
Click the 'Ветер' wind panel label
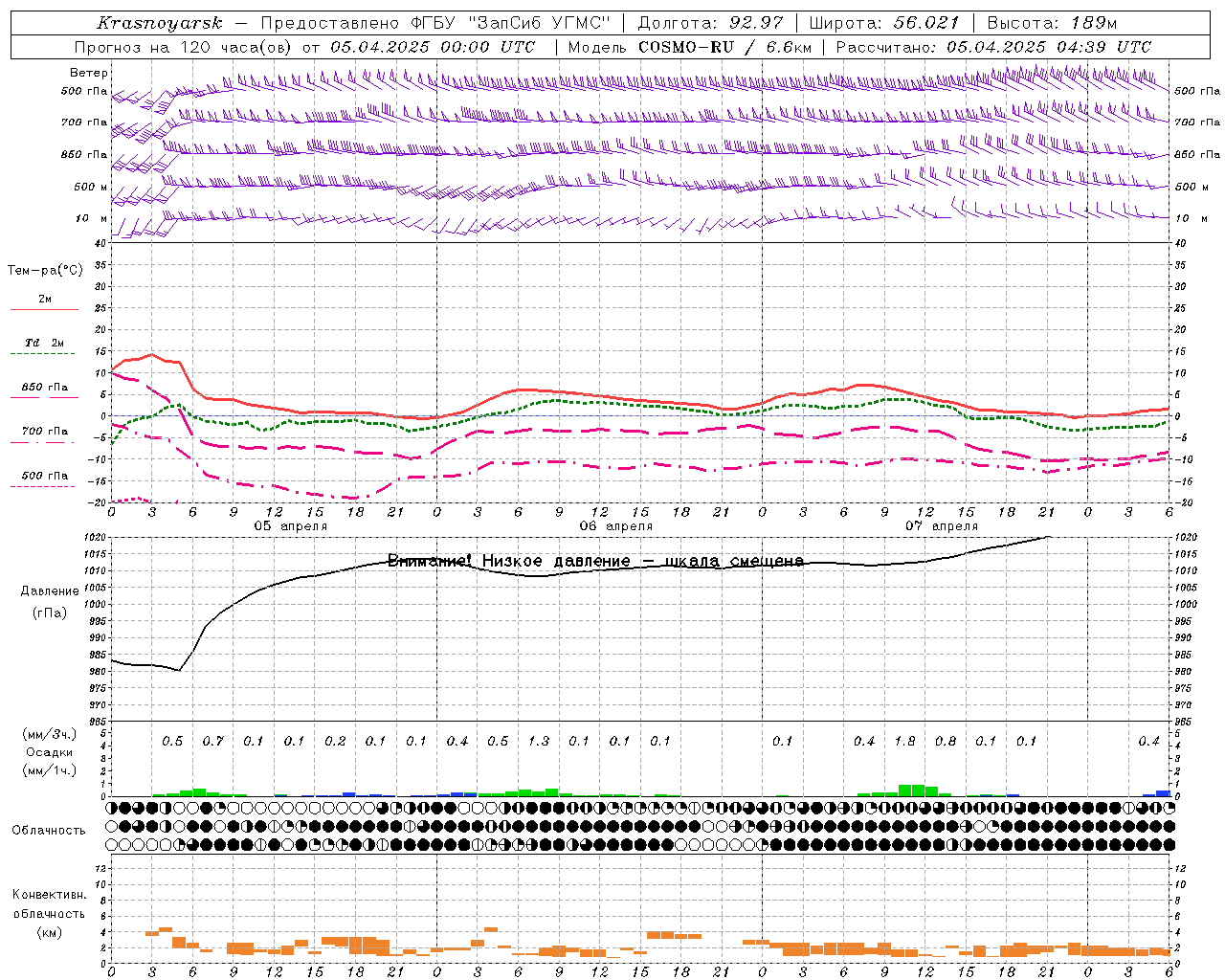(89, 73)
